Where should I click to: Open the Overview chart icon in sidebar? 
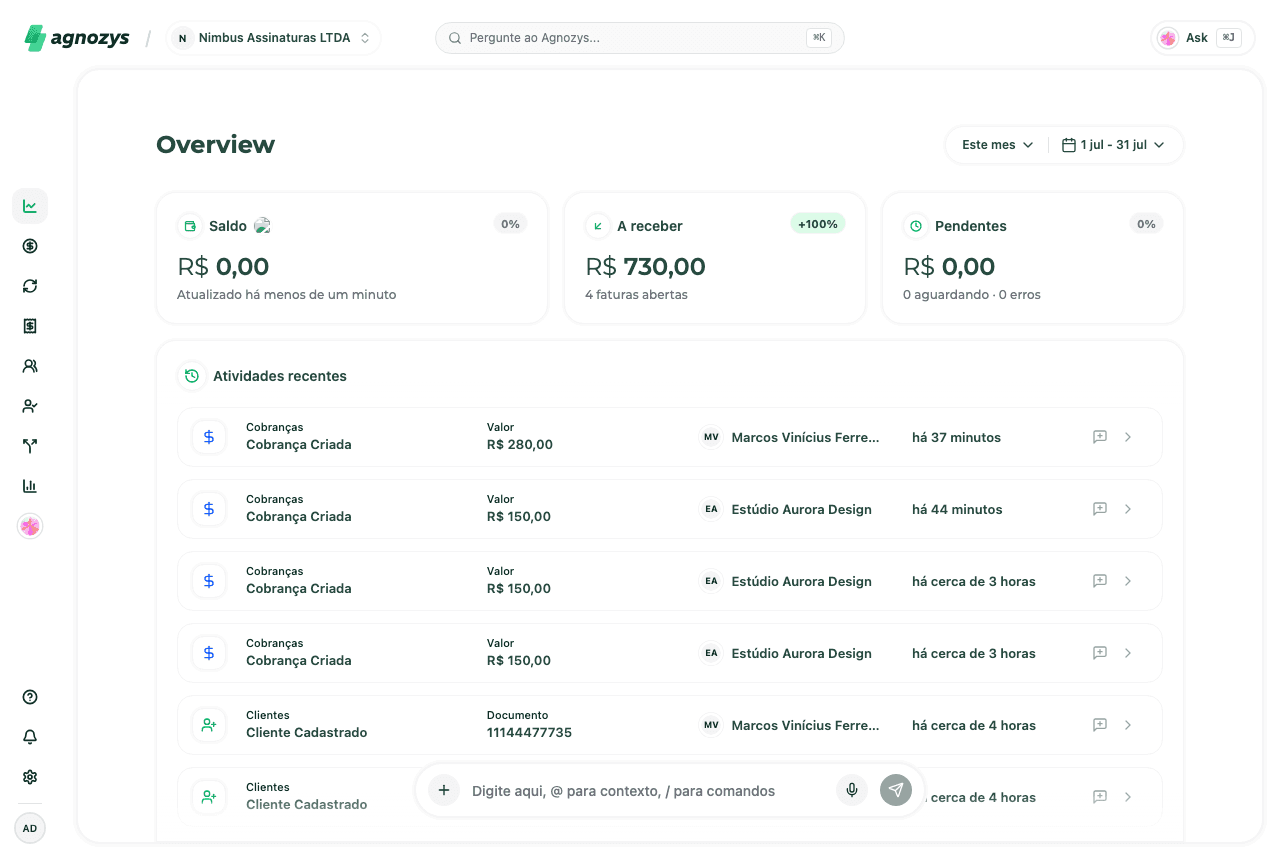pos(30,206)
